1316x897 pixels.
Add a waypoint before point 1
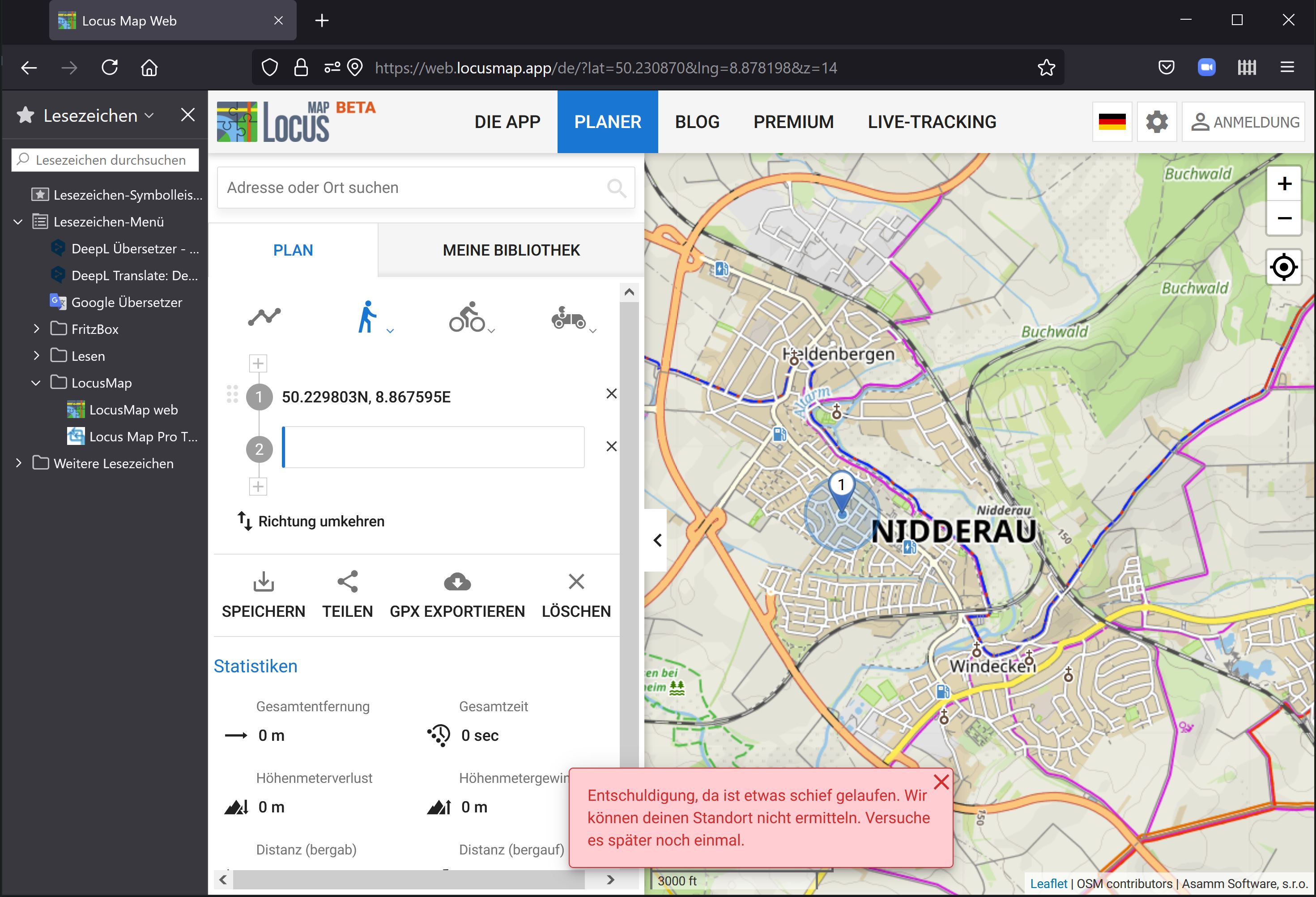(x=258, y=363)
